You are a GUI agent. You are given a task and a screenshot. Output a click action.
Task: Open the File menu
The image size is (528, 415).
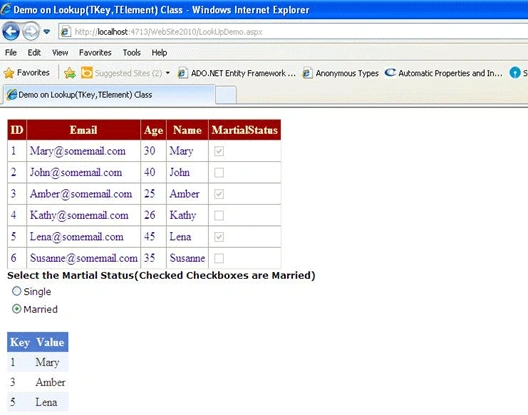click(x=11, y=53)
